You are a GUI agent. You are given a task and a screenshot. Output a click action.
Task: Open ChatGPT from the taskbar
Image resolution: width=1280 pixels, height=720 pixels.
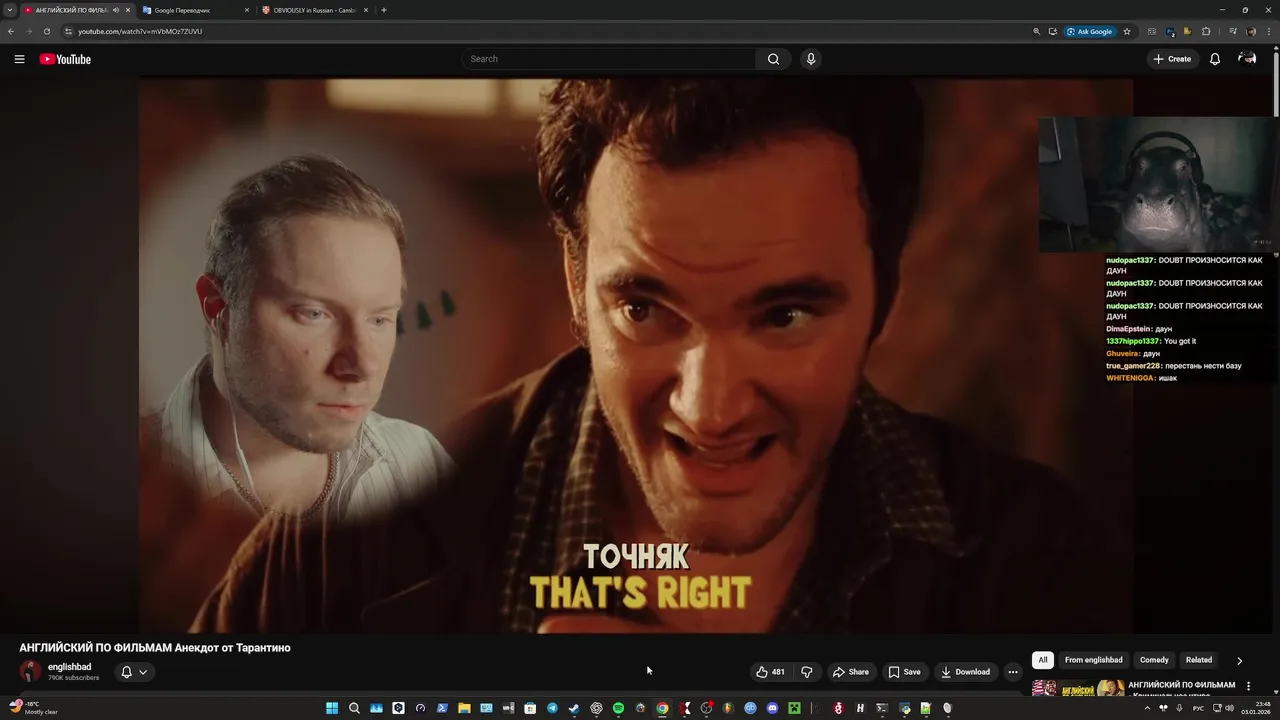pos(596,708)
